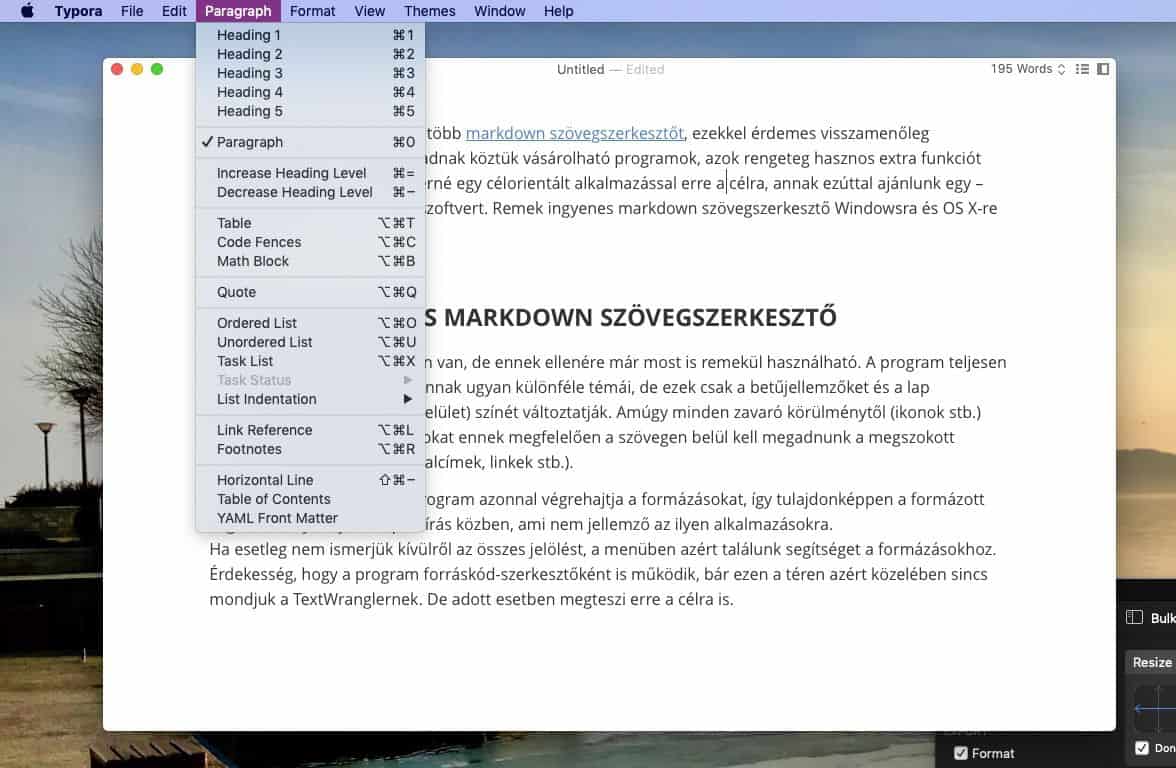Image resolution: width=1176 pixels, height=768 pixels.
Task: Open the Window menu
Action: pyautogui.click(x=500, y=10)
